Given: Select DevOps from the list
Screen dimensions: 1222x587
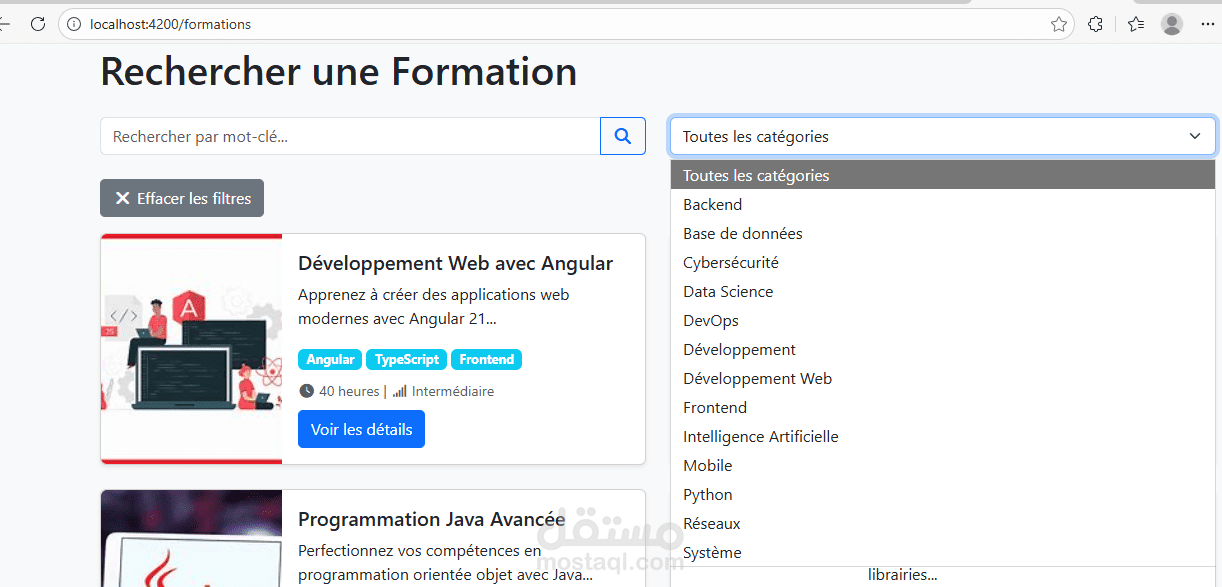Looking at the screenshot, I should [711, 320].
